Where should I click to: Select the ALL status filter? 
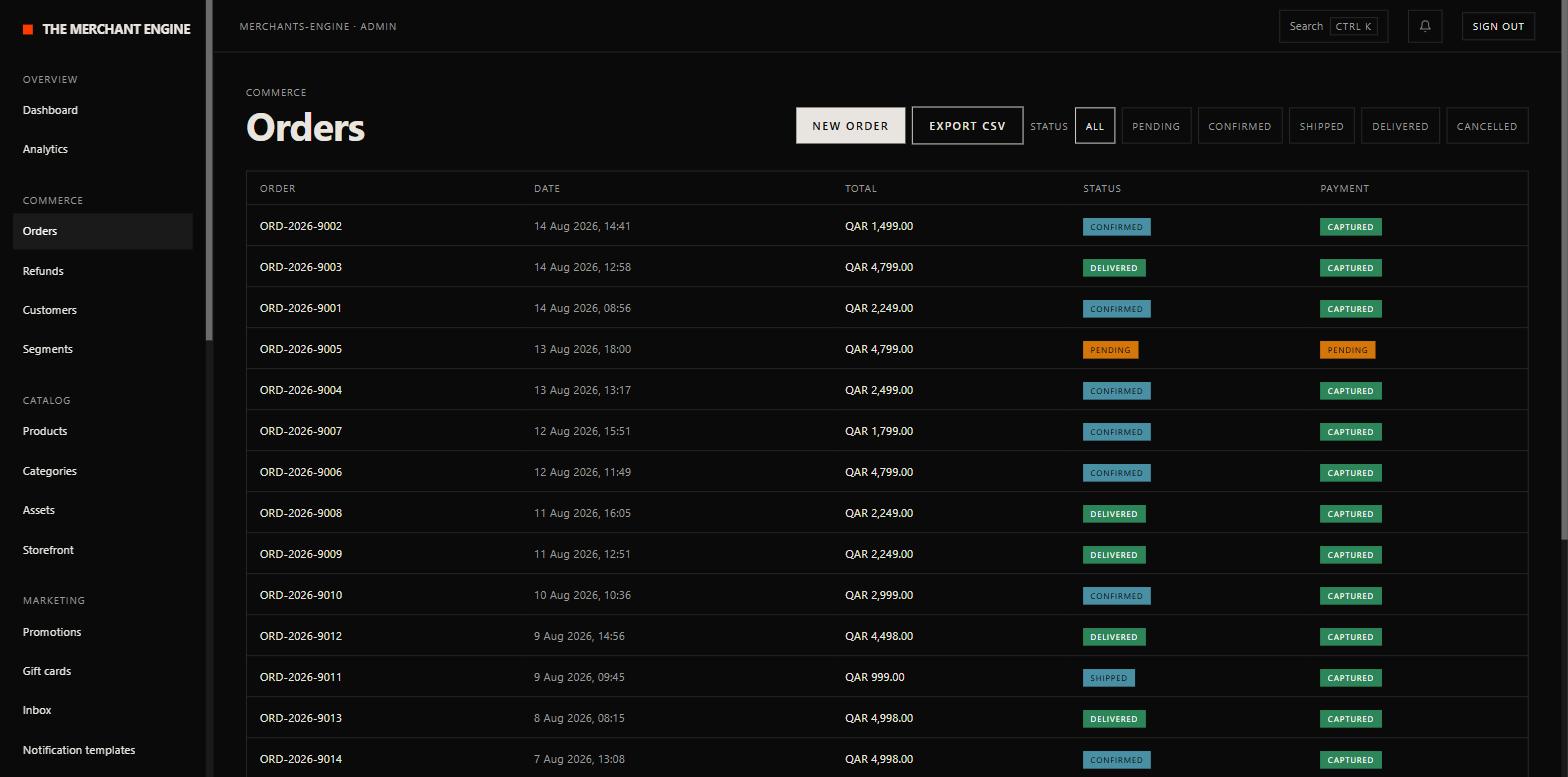[1095, 126]
